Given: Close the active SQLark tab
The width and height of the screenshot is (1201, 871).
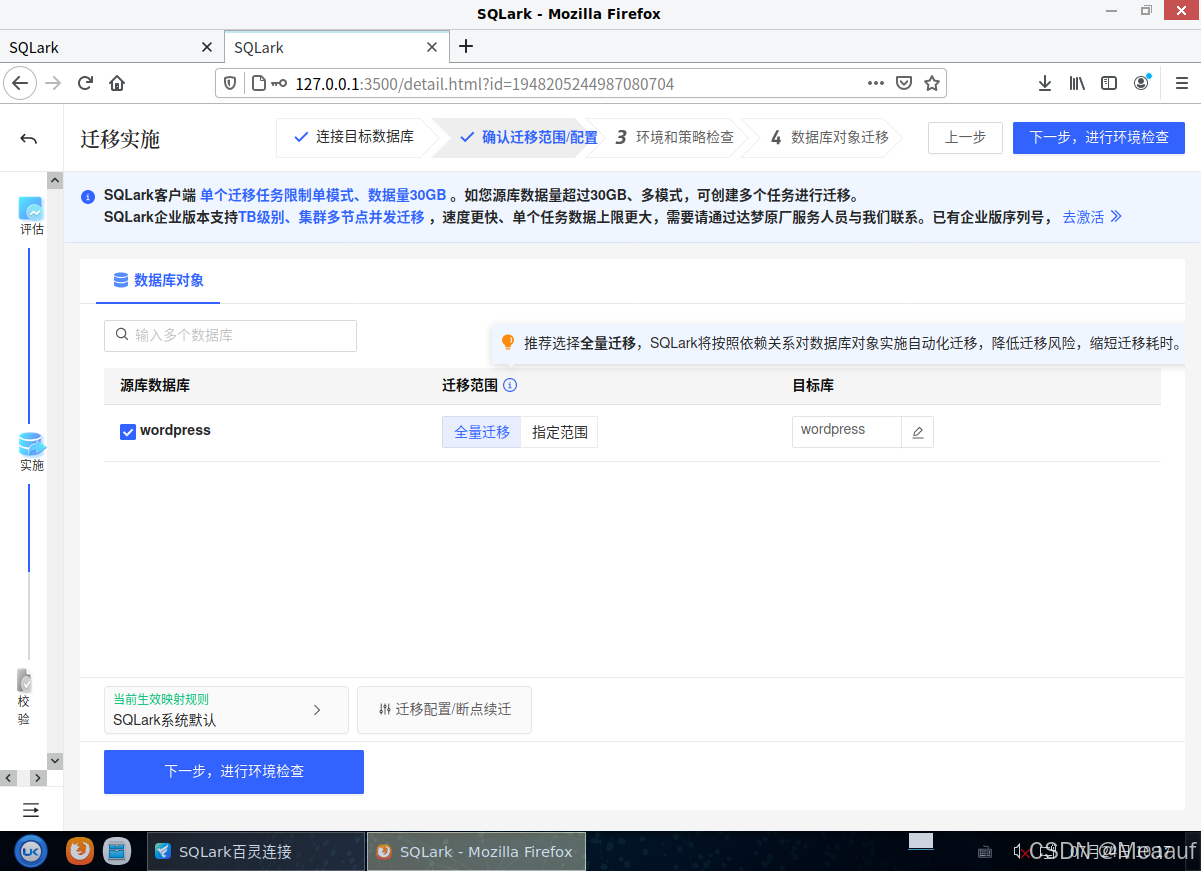Looking at the screenshot, I should coord(432,47).
